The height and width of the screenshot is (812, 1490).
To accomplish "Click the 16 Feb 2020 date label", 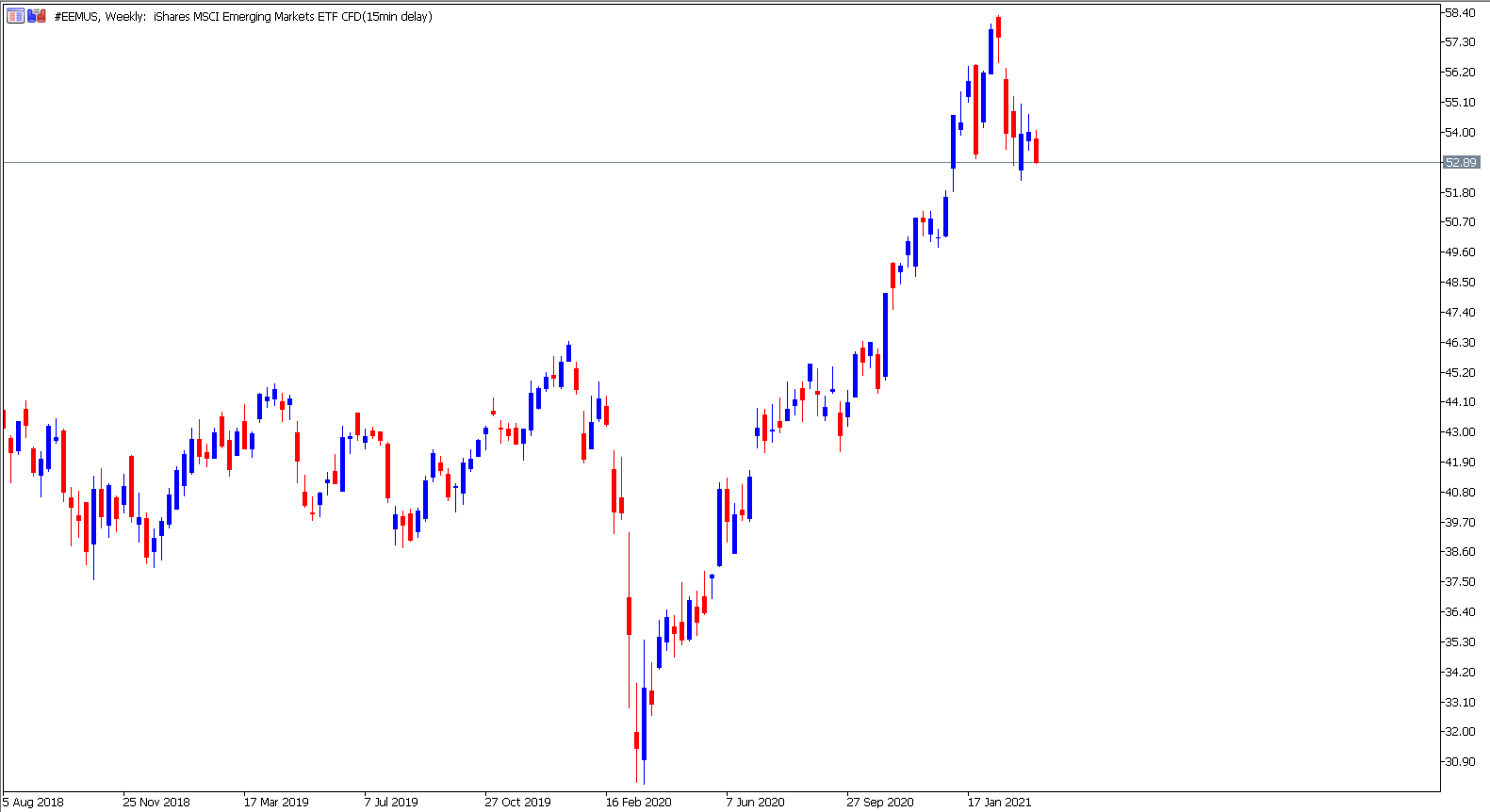I will point(638,803).
